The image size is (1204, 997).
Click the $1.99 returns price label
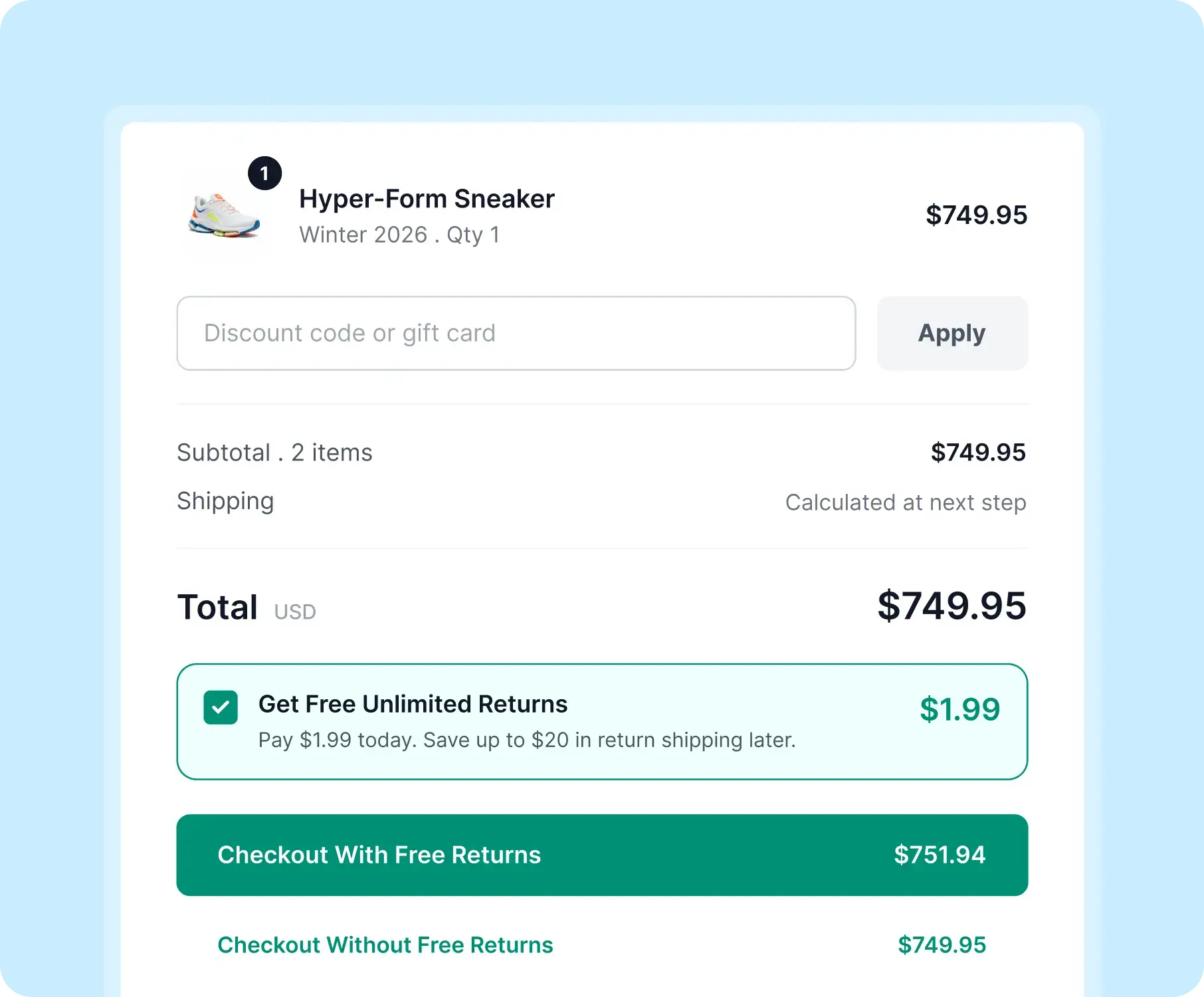959,709
